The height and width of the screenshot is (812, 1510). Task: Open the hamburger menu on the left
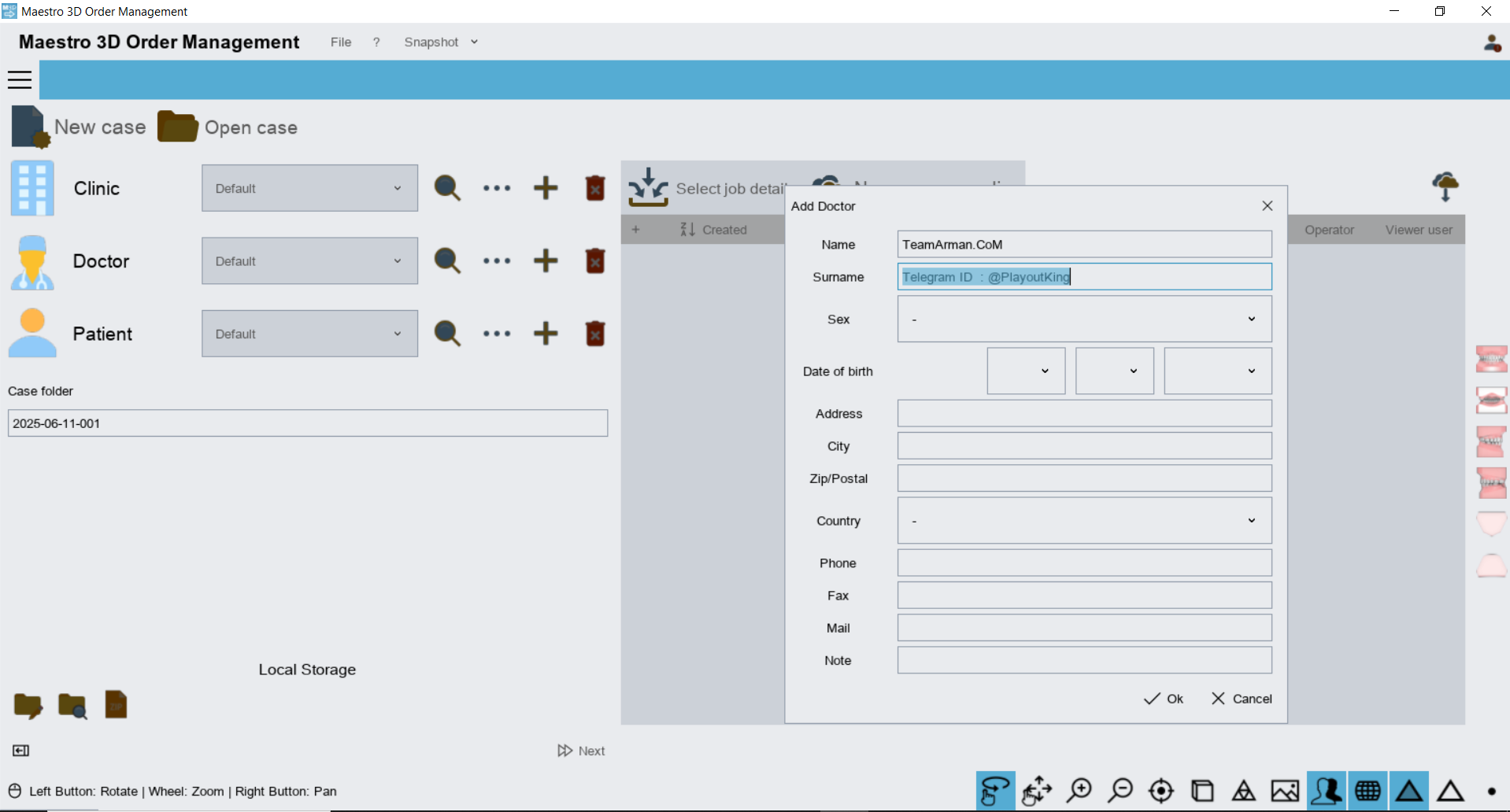(x=20, y=79)
